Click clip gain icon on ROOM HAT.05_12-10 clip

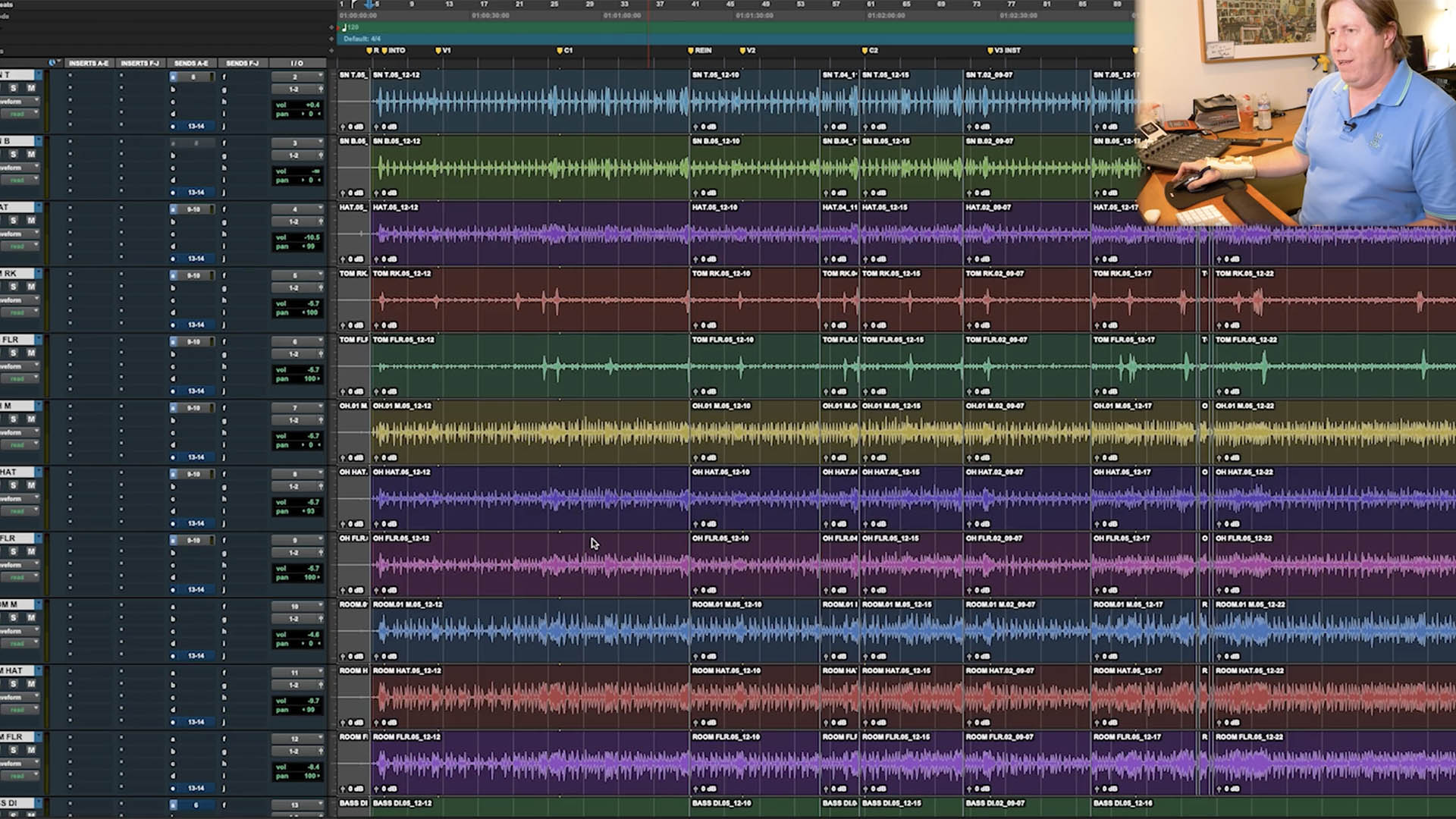[x=696, y=723]
